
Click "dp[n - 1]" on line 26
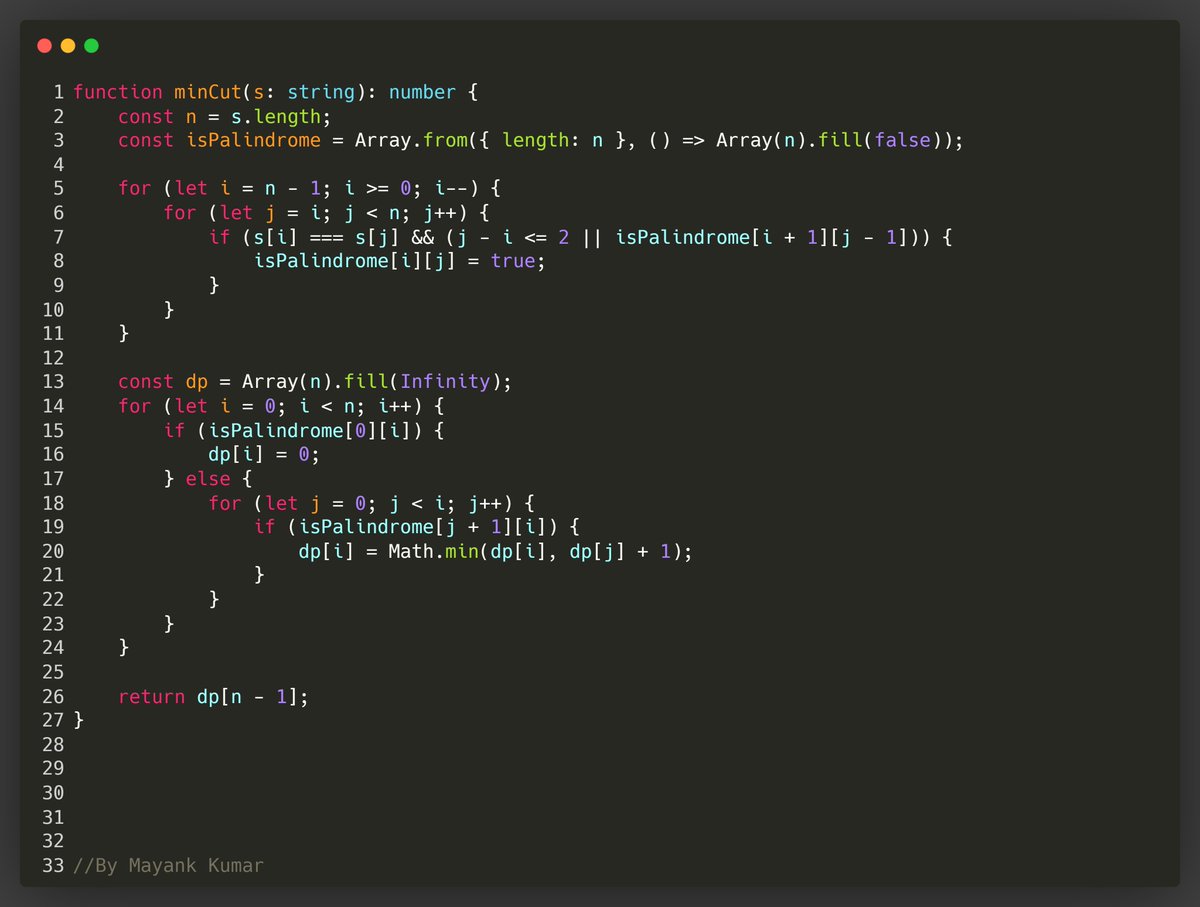247,696
